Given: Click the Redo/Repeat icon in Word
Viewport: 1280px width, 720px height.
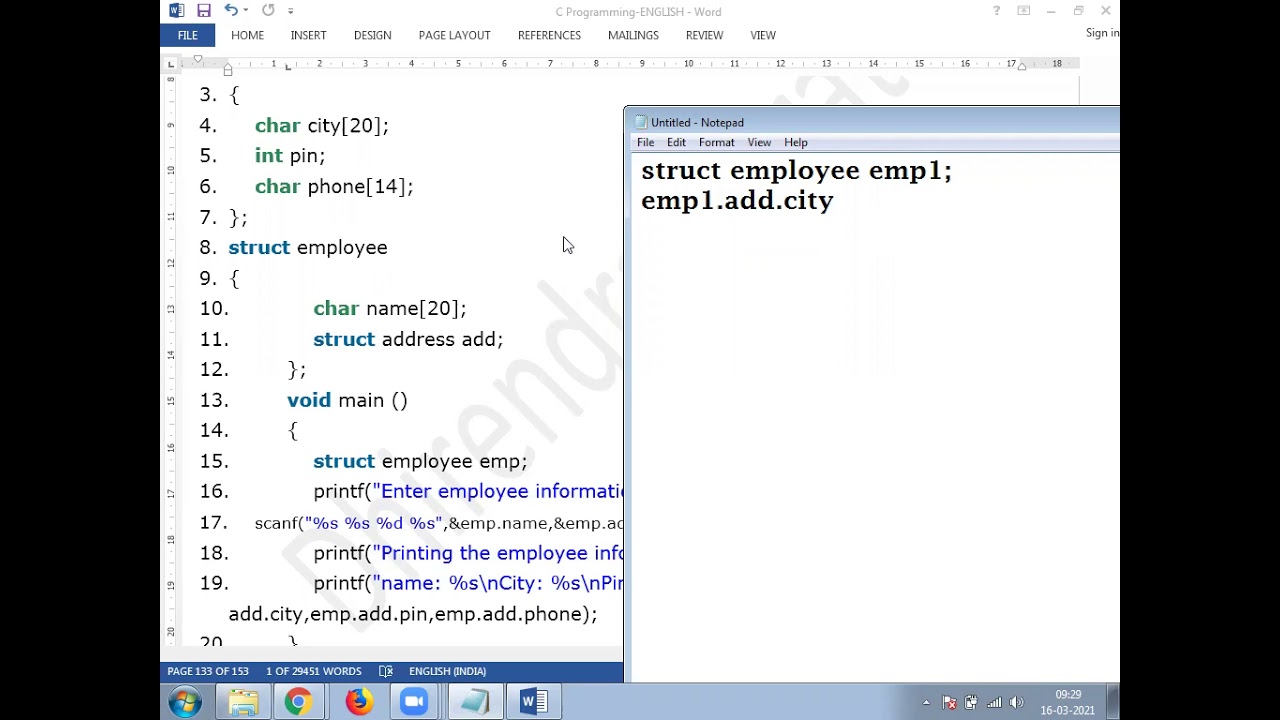Looking at the screenshot, I should [x=268, y=10].
